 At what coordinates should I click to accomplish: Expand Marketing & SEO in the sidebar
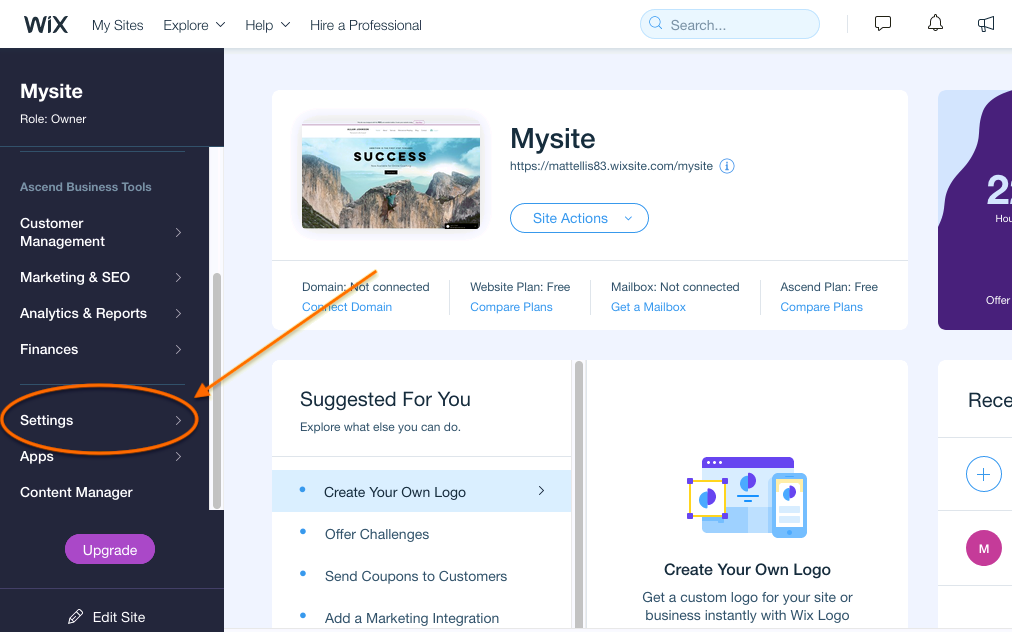pyautogui.click(x=101, y=277)
